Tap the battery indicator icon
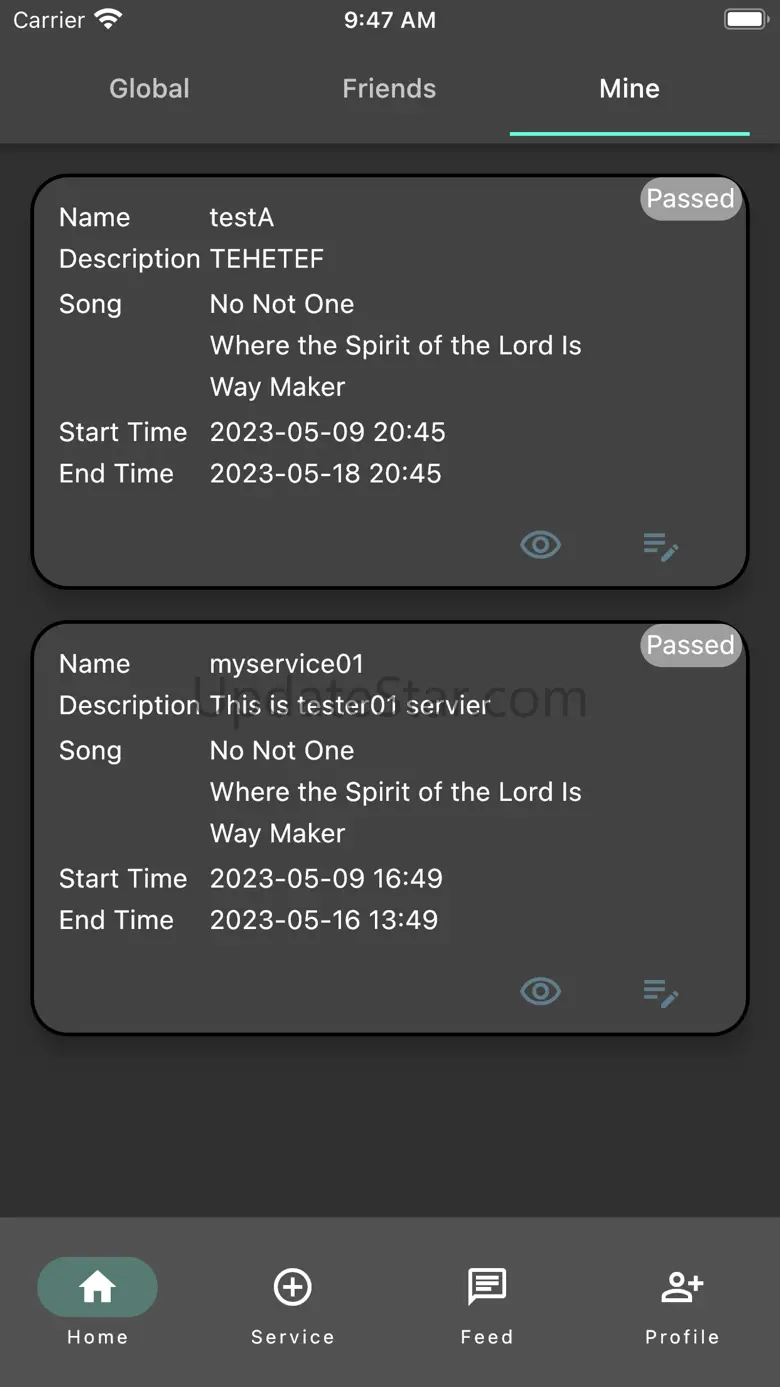 click(745, 19)
